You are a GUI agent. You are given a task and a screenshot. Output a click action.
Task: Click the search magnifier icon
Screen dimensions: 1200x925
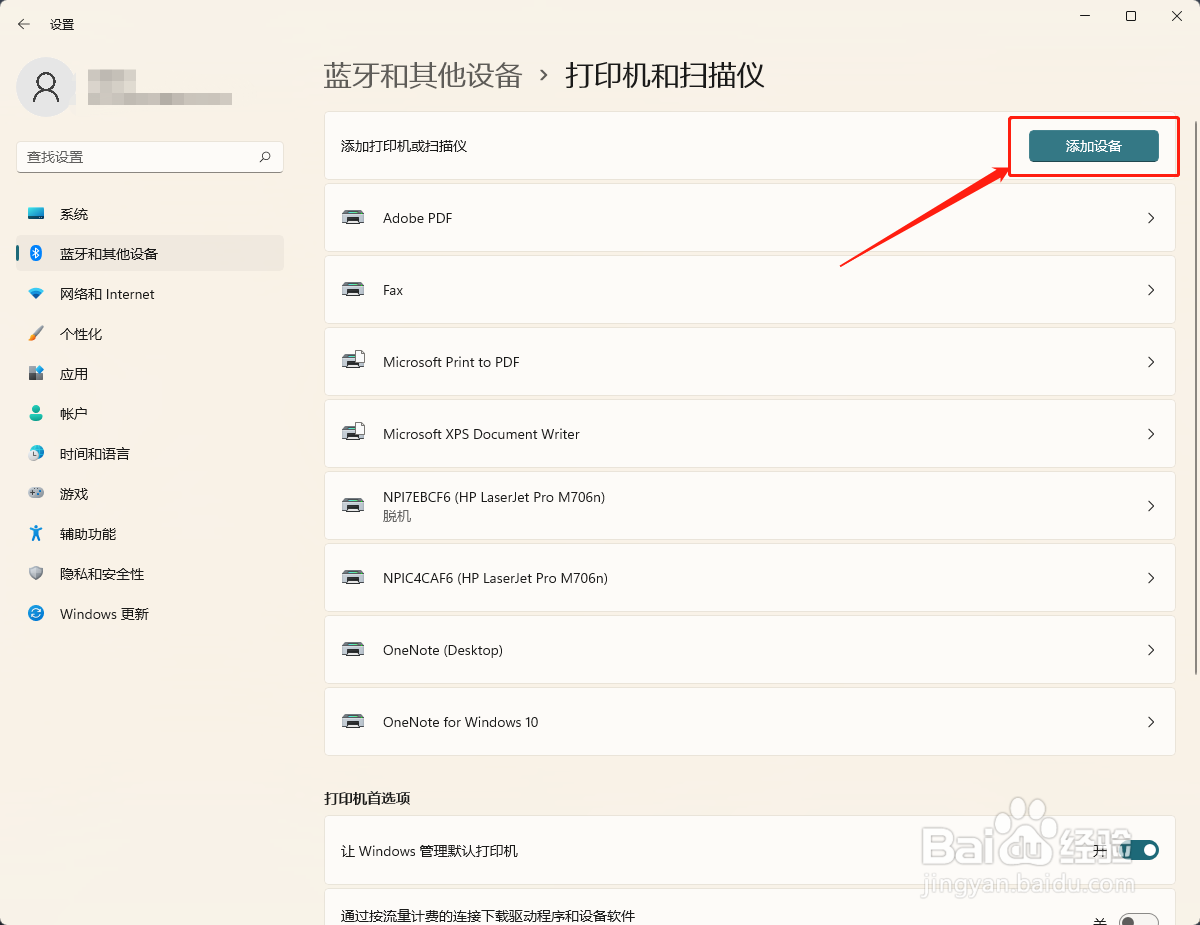pyautogui.click(x=265, y=157)
